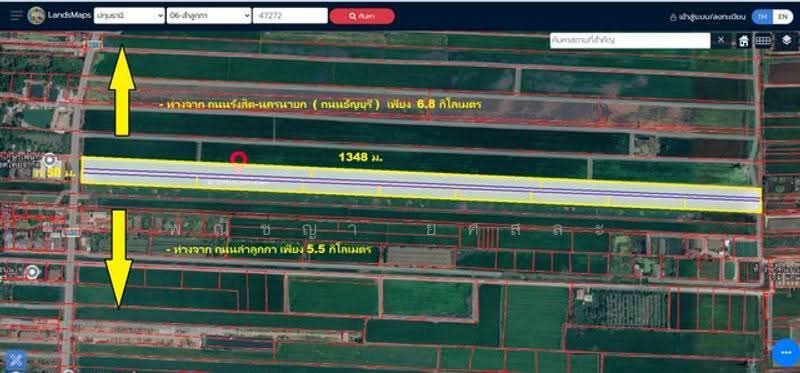
Task: Open the hamburger menu beside the LandsMaps logo
Action: [x=17, y=15]
